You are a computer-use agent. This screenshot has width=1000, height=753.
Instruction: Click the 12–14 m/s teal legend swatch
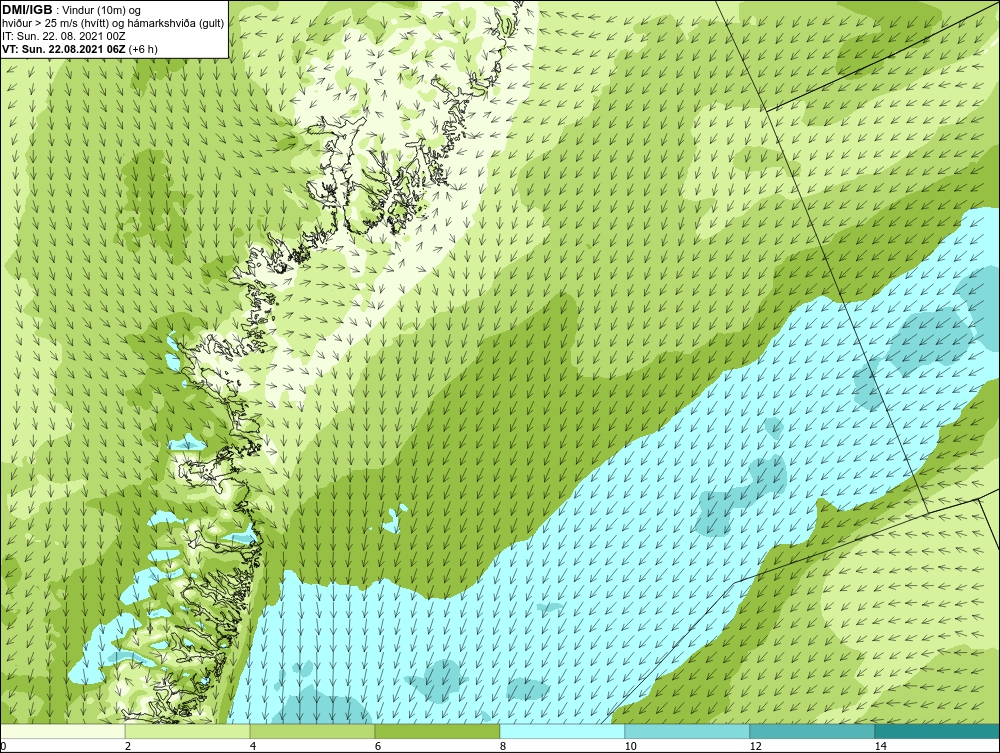(812, 731)
